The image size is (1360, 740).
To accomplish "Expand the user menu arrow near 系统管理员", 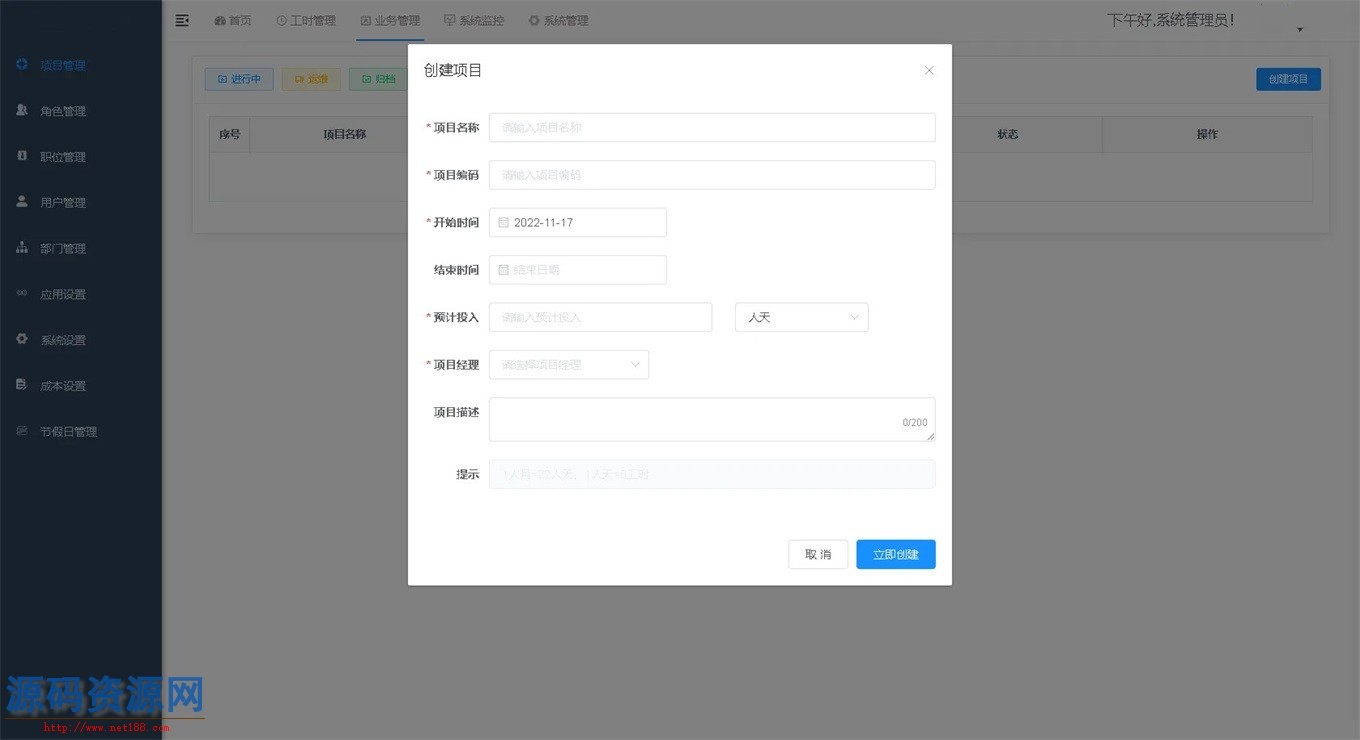I will pyautogui.click(x=1300, y=30).
